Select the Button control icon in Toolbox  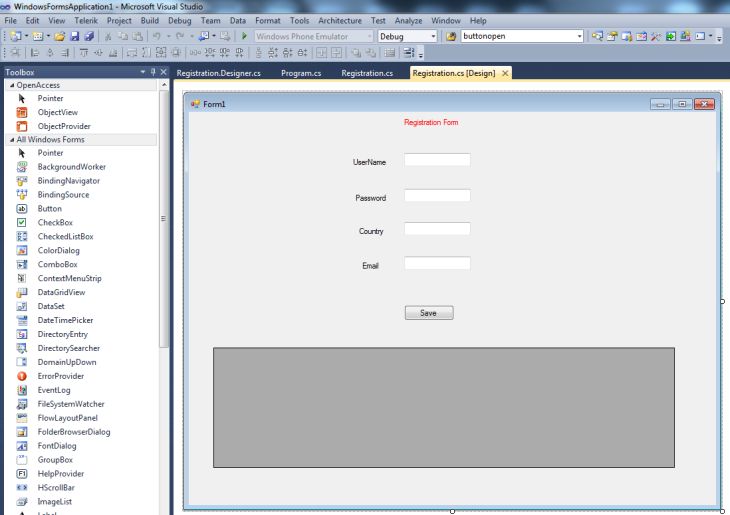(x=22, y=209)
